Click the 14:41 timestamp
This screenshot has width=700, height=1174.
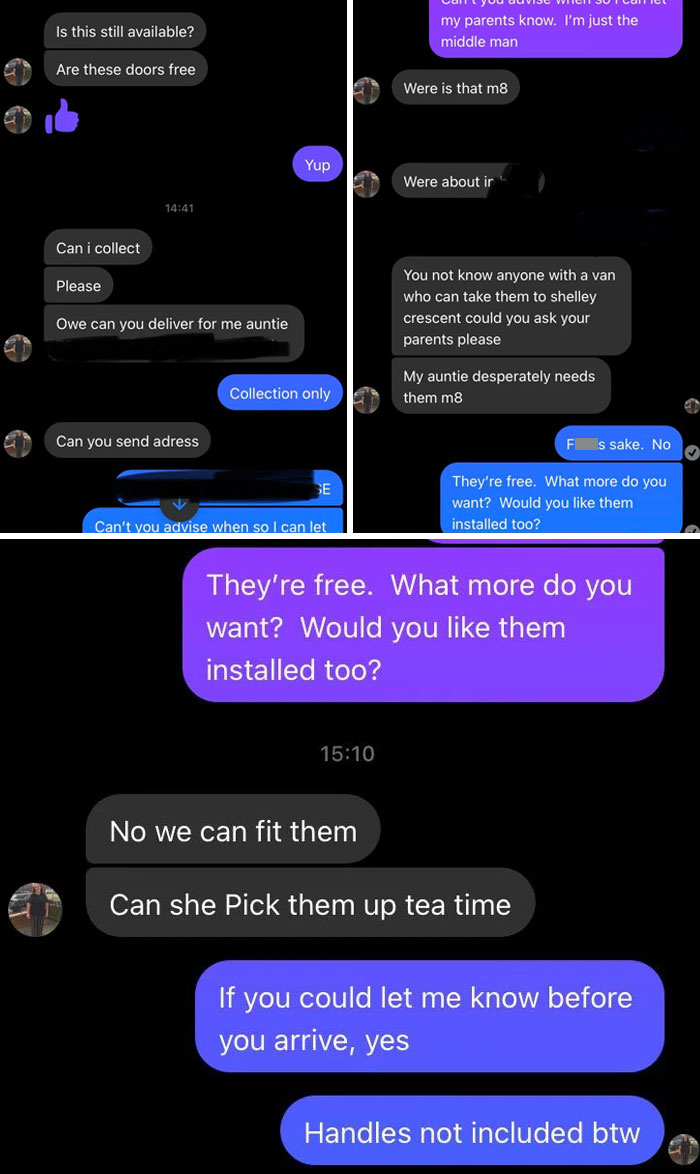pos(180,208)
